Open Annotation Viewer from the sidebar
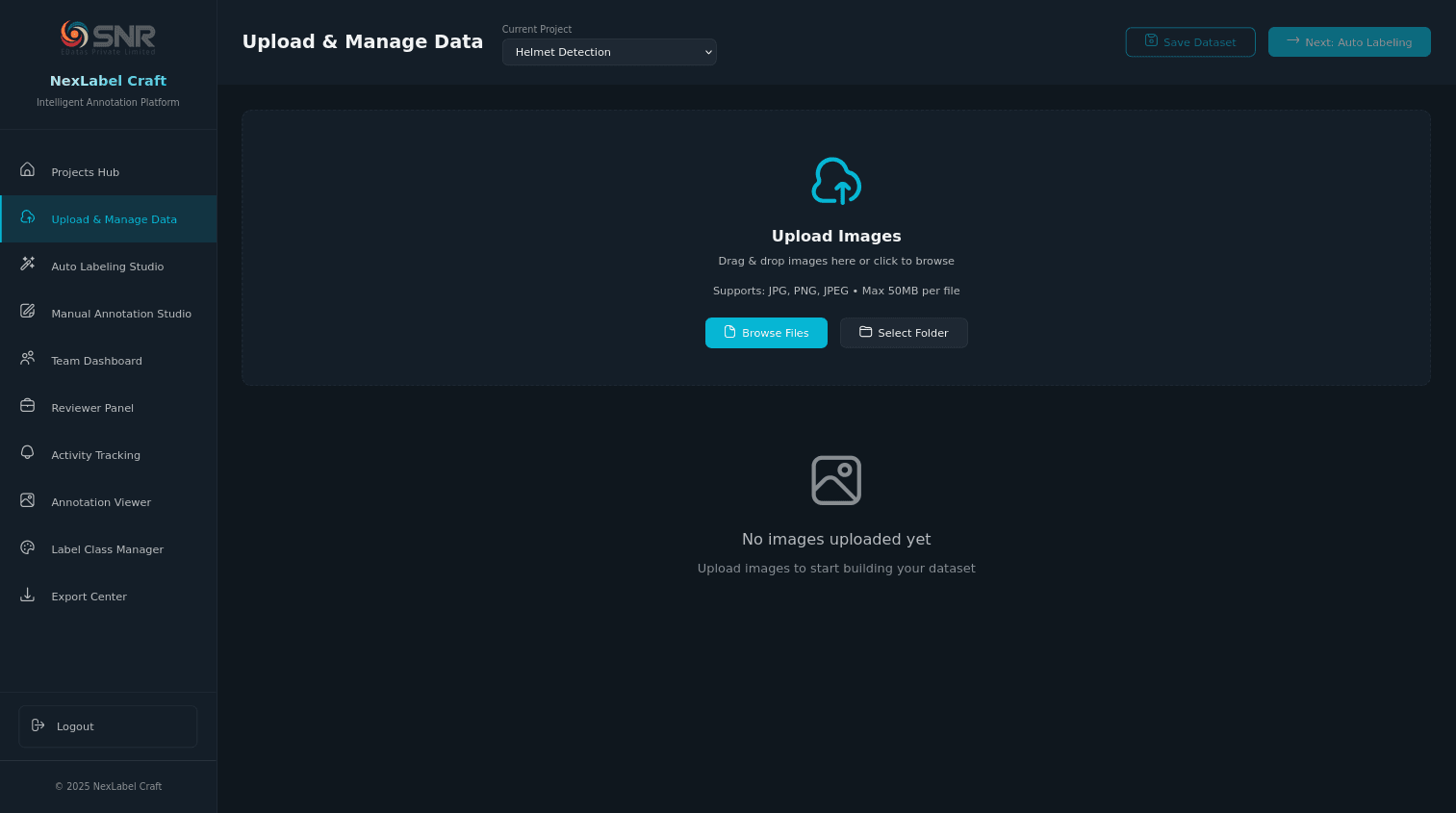The height and width of the screenshot is (813, 1456). [101, 502]
